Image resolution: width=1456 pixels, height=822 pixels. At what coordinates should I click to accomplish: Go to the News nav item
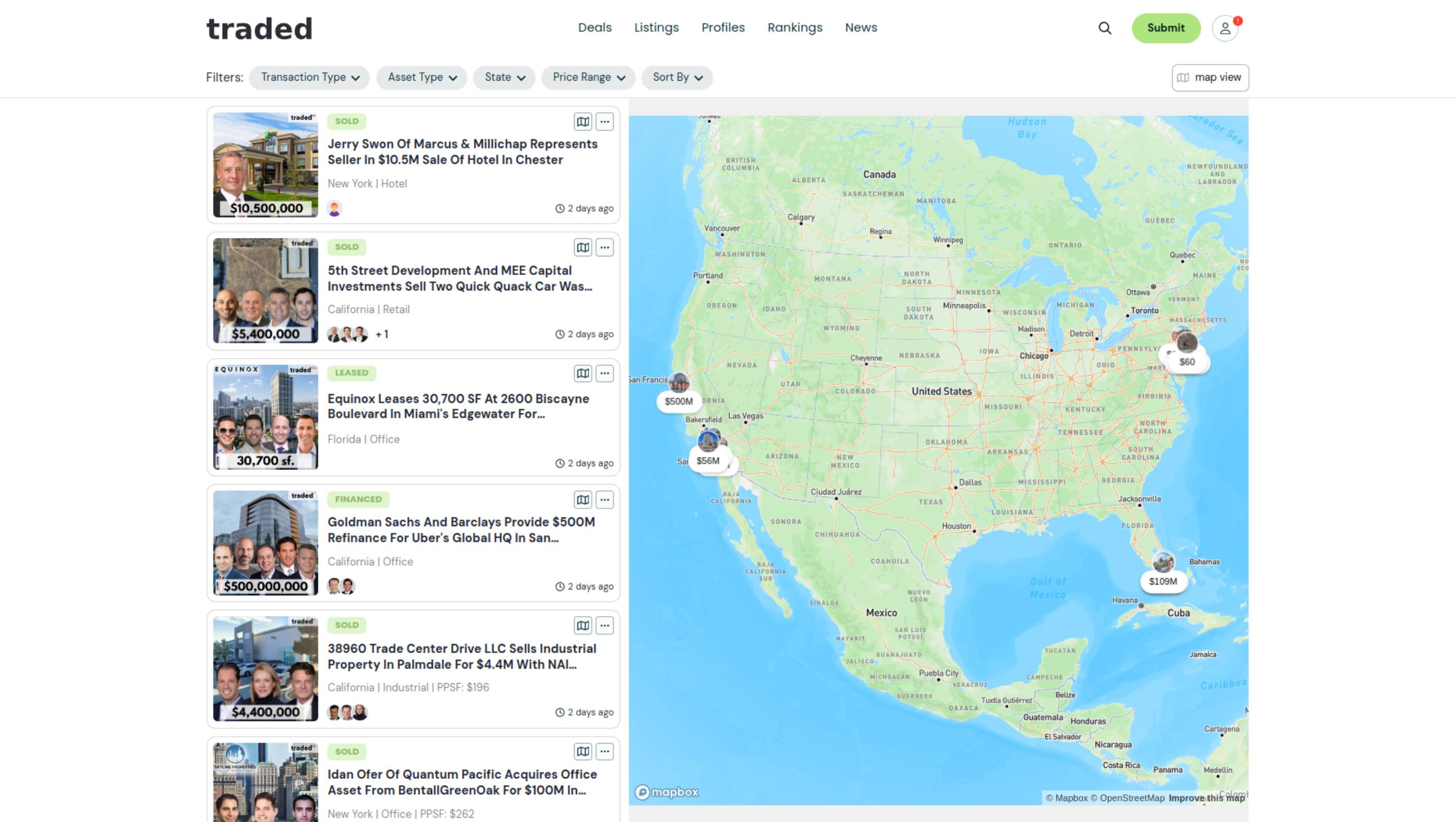coord(861,28)
